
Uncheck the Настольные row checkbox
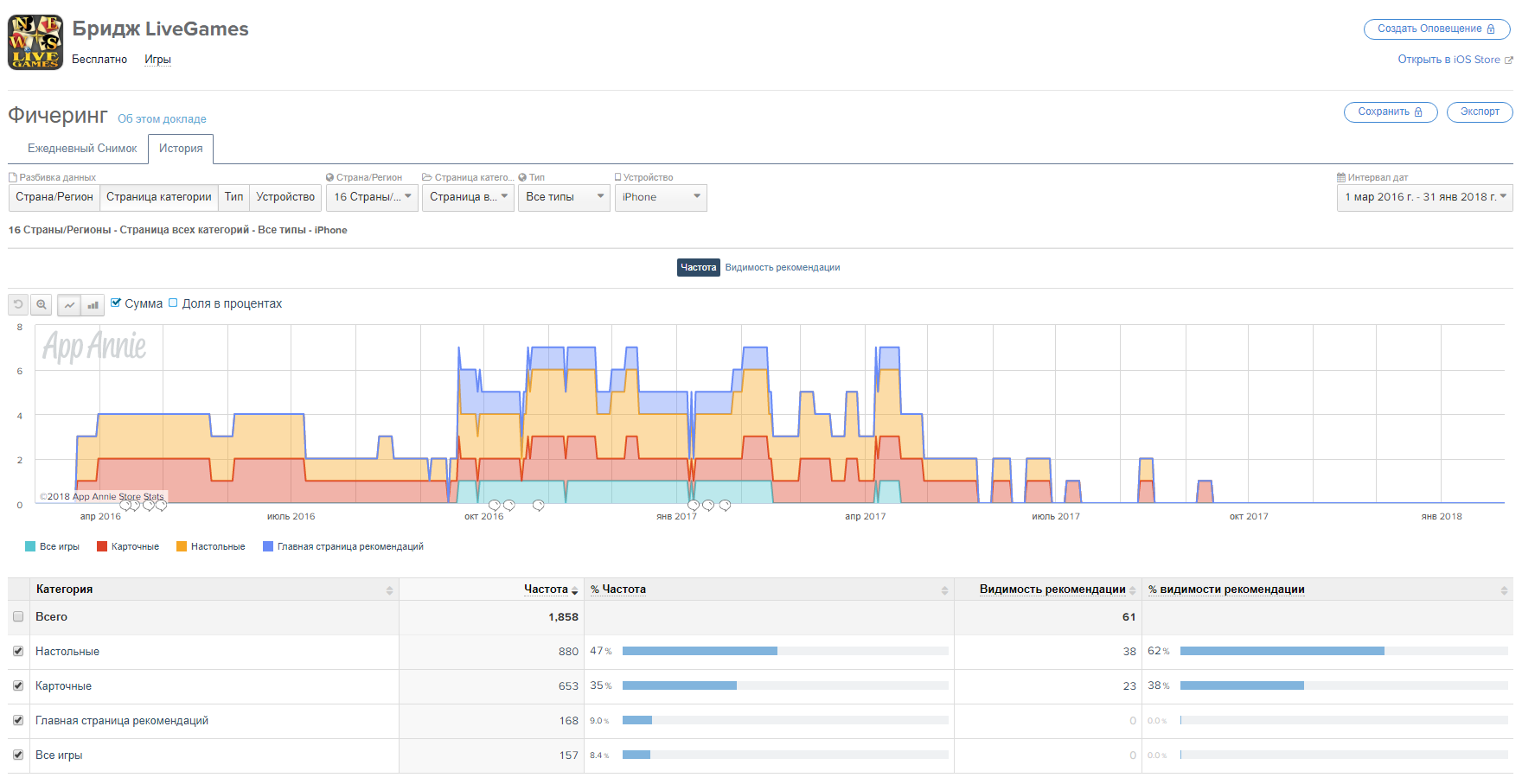coord(18,651)
